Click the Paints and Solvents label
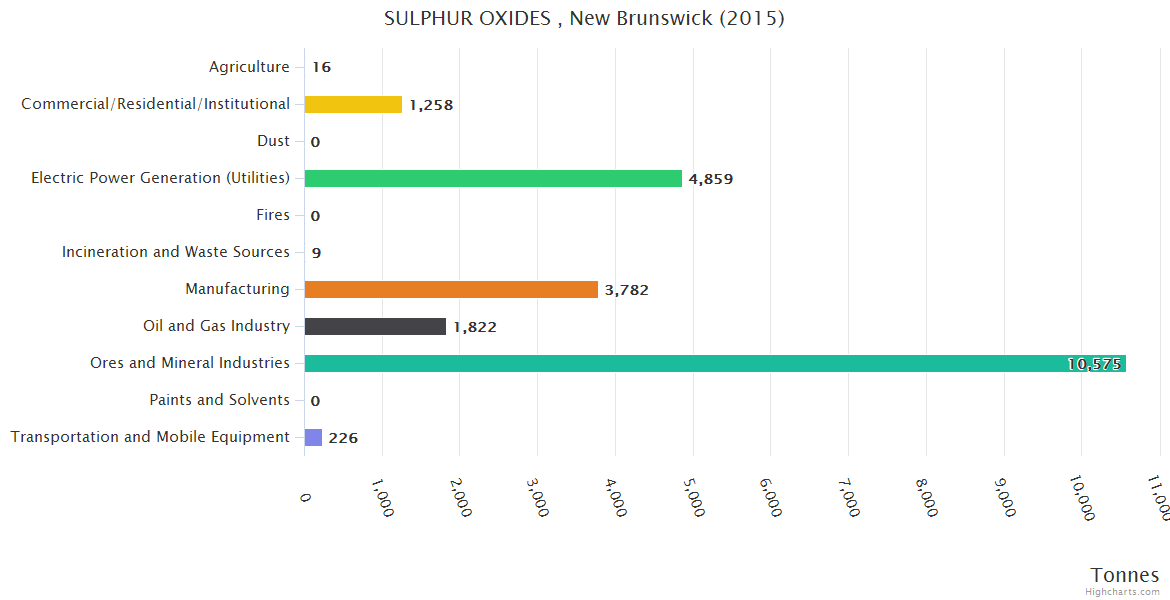This screenshot has height=600, width=1170. click(219, 400)
